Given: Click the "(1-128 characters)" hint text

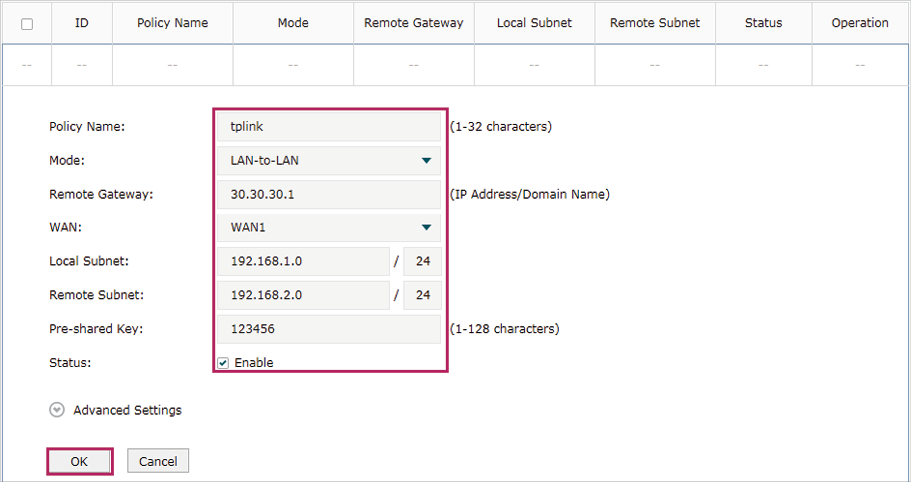Looking at the screenshot, I should coord(505,329).
